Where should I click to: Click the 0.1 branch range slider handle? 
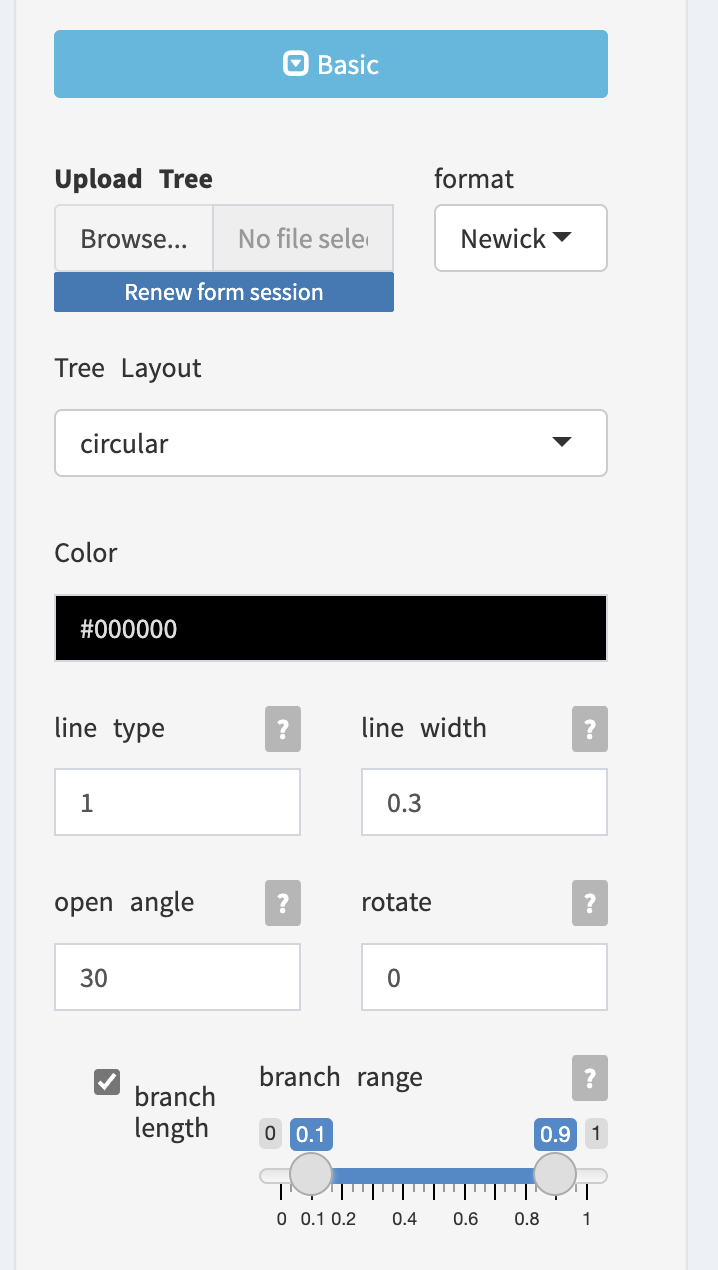click(311, 1174)
